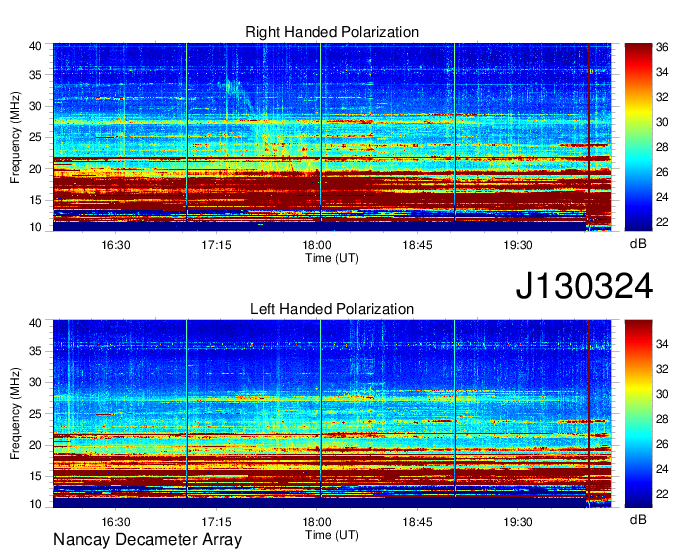680x552 pixels.
Task: Click the Left Handed plot color bar
Action: pos(638,414)
